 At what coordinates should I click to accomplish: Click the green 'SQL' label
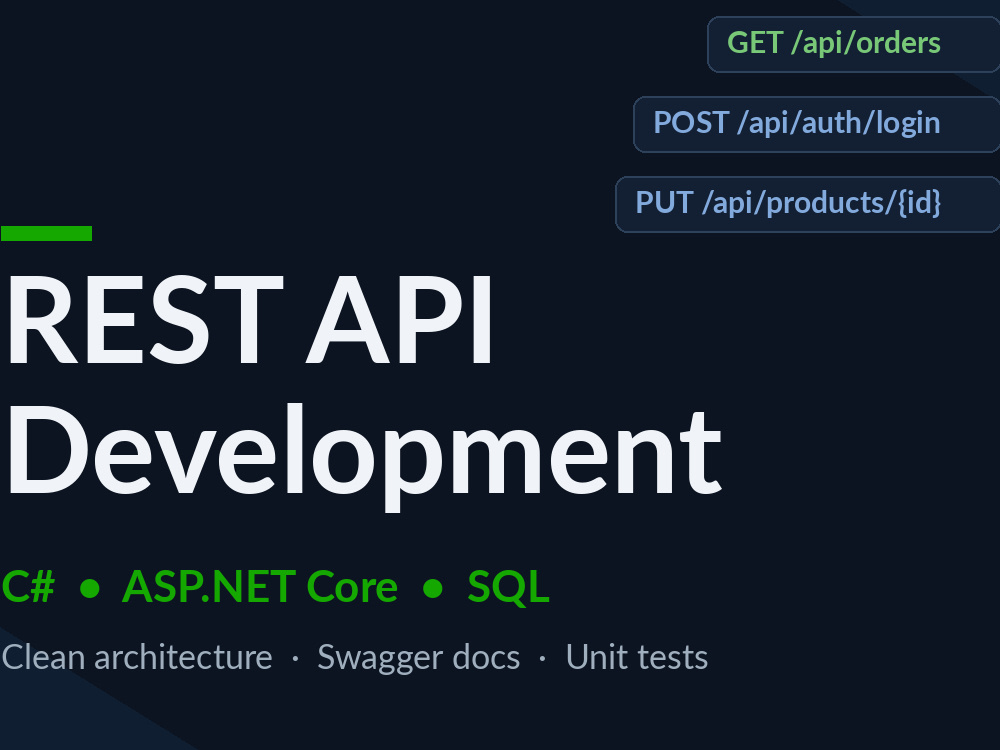pyautogui.click(x=508, y=587)
